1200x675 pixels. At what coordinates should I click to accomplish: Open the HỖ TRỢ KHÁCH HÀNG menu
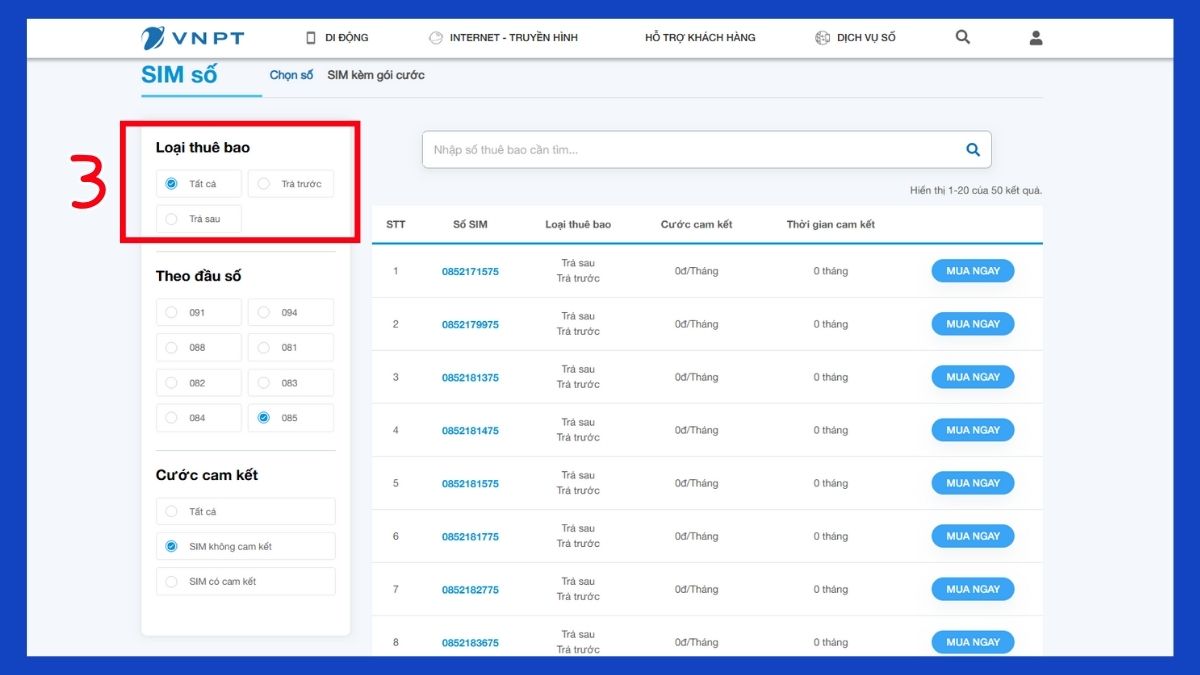[x=700, y=38]
